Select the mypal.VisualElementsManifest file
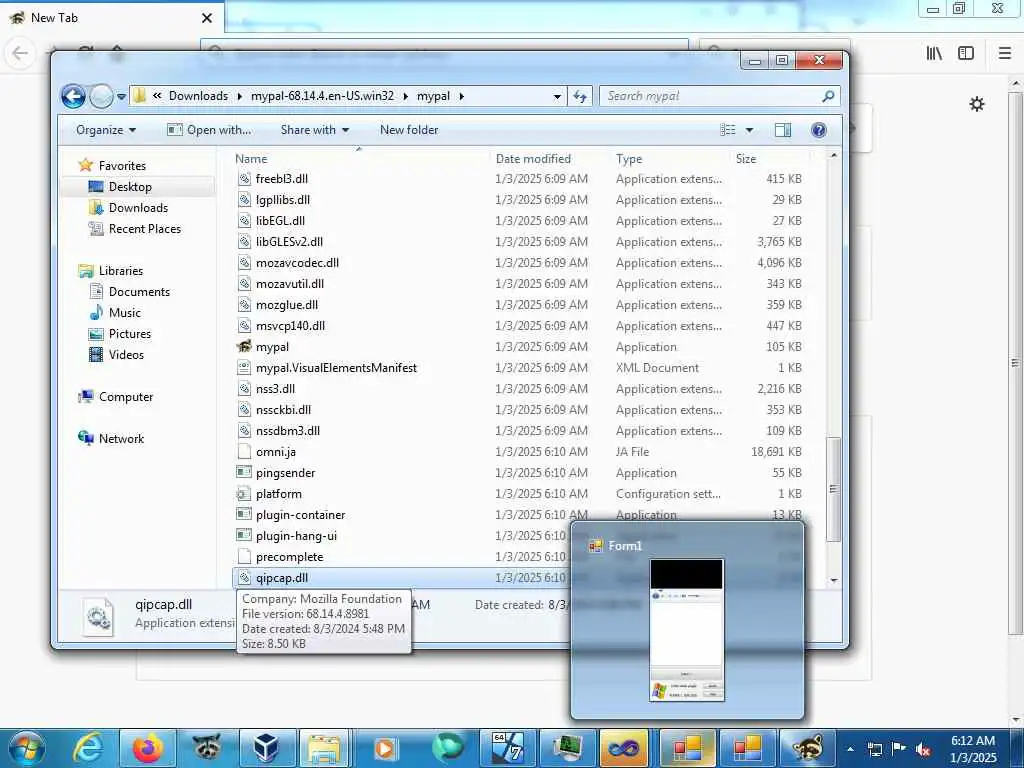Image resolution: width=1024 pixels, height=768 pixels. [x=336, y=368]
